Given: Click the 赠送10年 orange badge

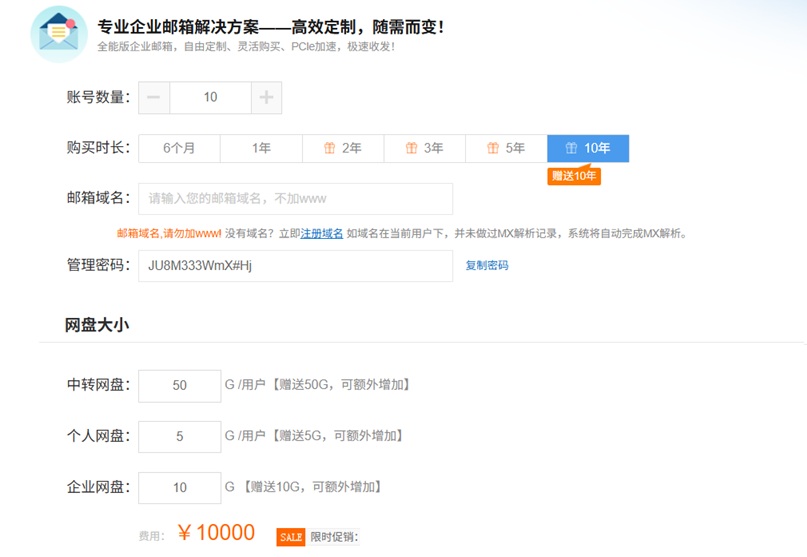Looking at the screenshot, I should [x=574, y=176].
